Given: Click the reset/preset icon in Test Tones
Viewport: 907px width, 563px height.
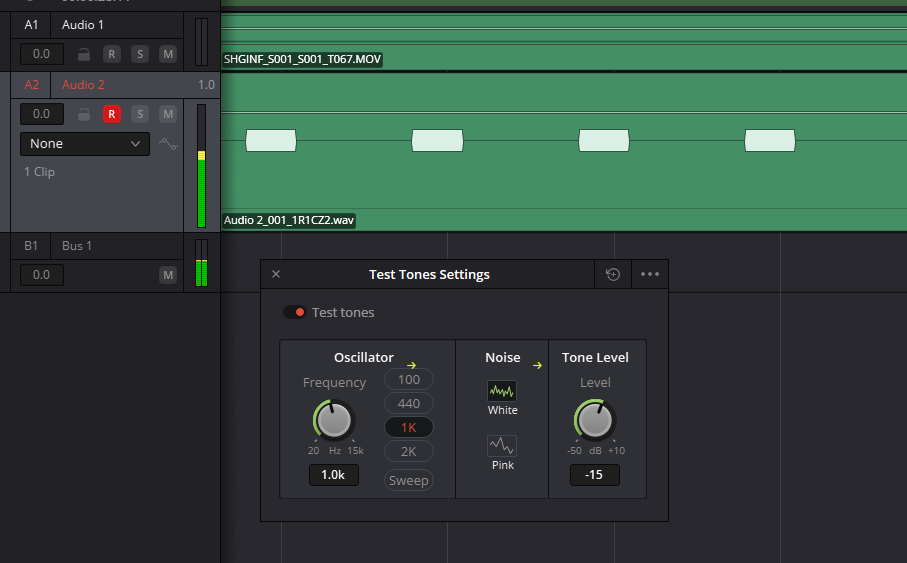Looking at the screenshot, I should point(613,274).
